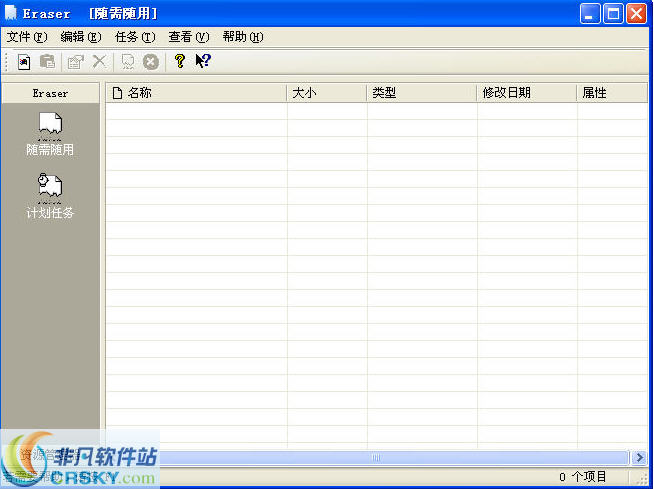Open the 帮助(H) menu

243,37
